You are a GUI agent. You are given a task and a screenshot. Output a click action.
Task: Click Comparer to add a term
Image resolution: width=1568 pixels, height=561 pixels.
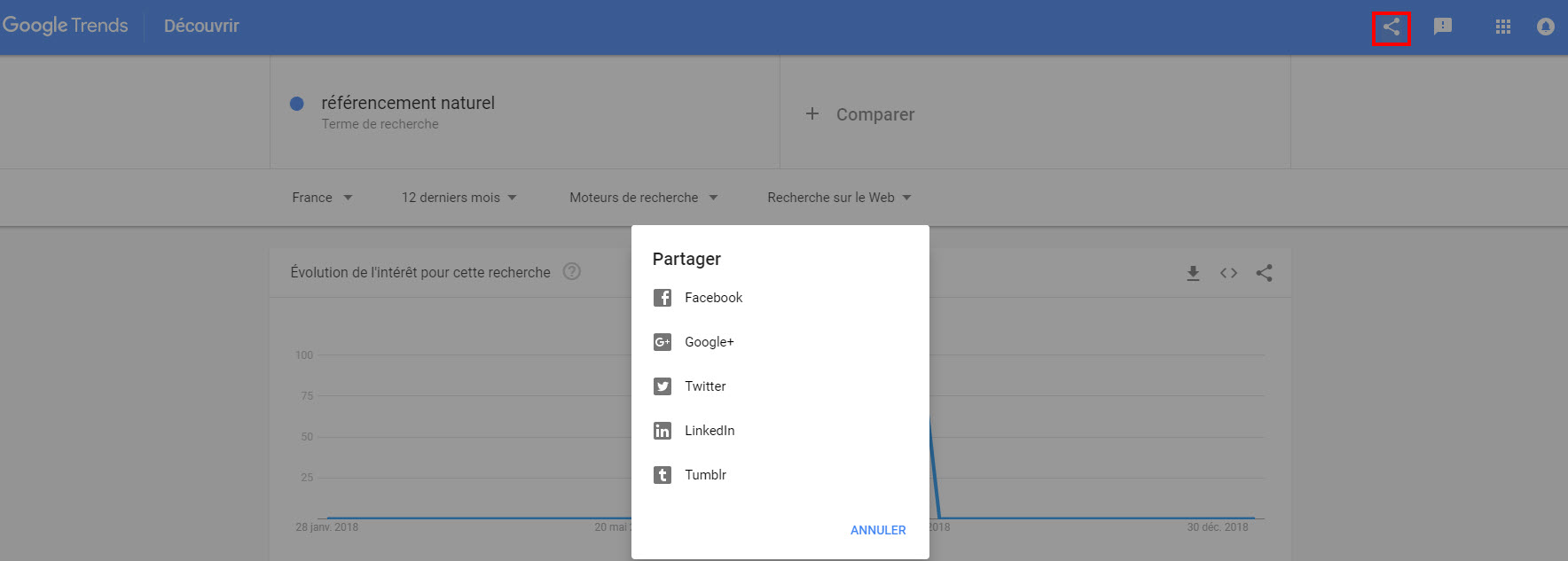[x=875, y=114]
